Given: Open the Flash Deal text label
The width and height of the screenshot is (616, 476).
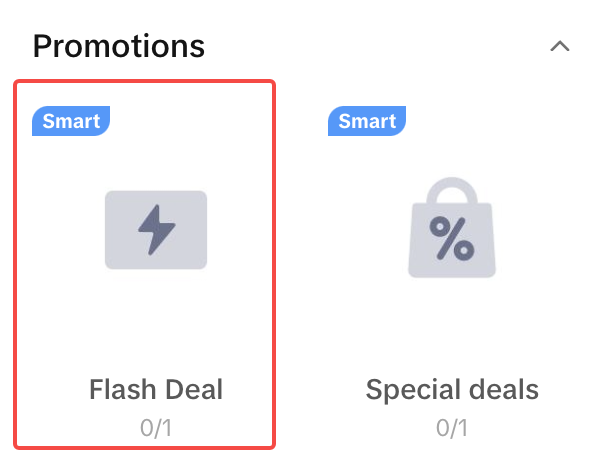Looking at the screenshot, I should coord(156,390).
